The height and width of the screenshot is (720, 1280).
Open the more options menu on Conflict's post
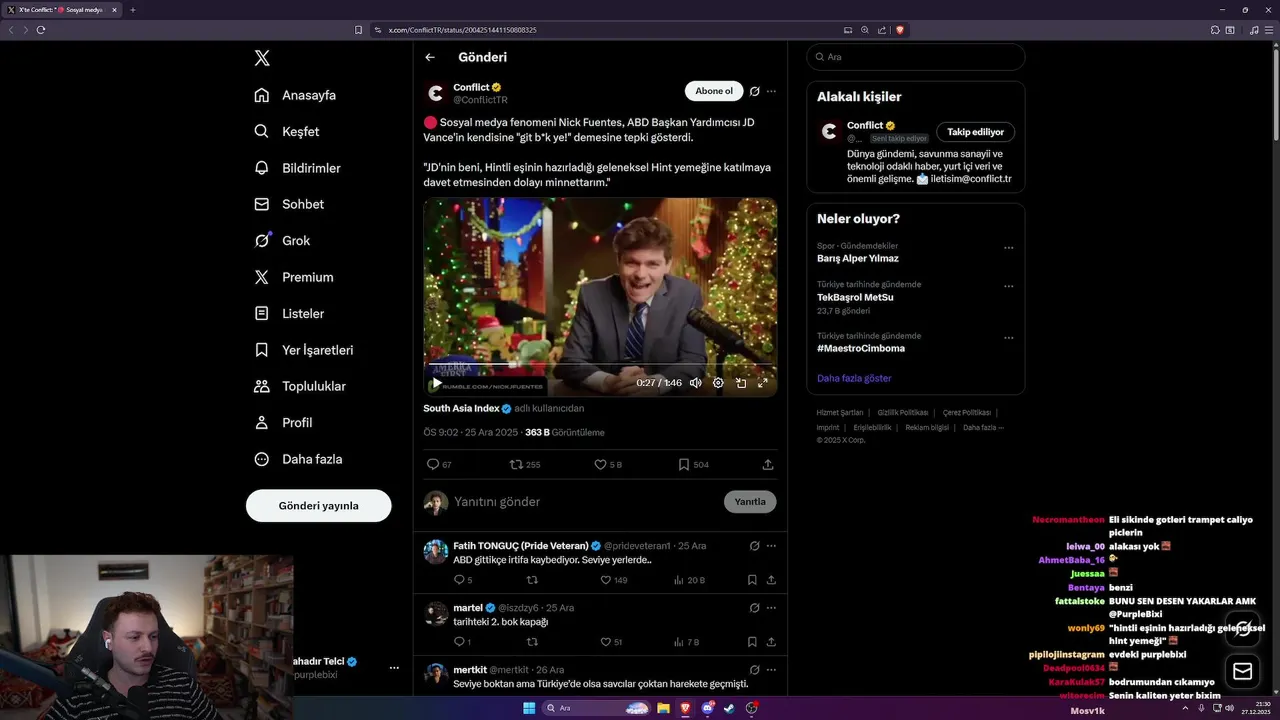click(771, 91)
